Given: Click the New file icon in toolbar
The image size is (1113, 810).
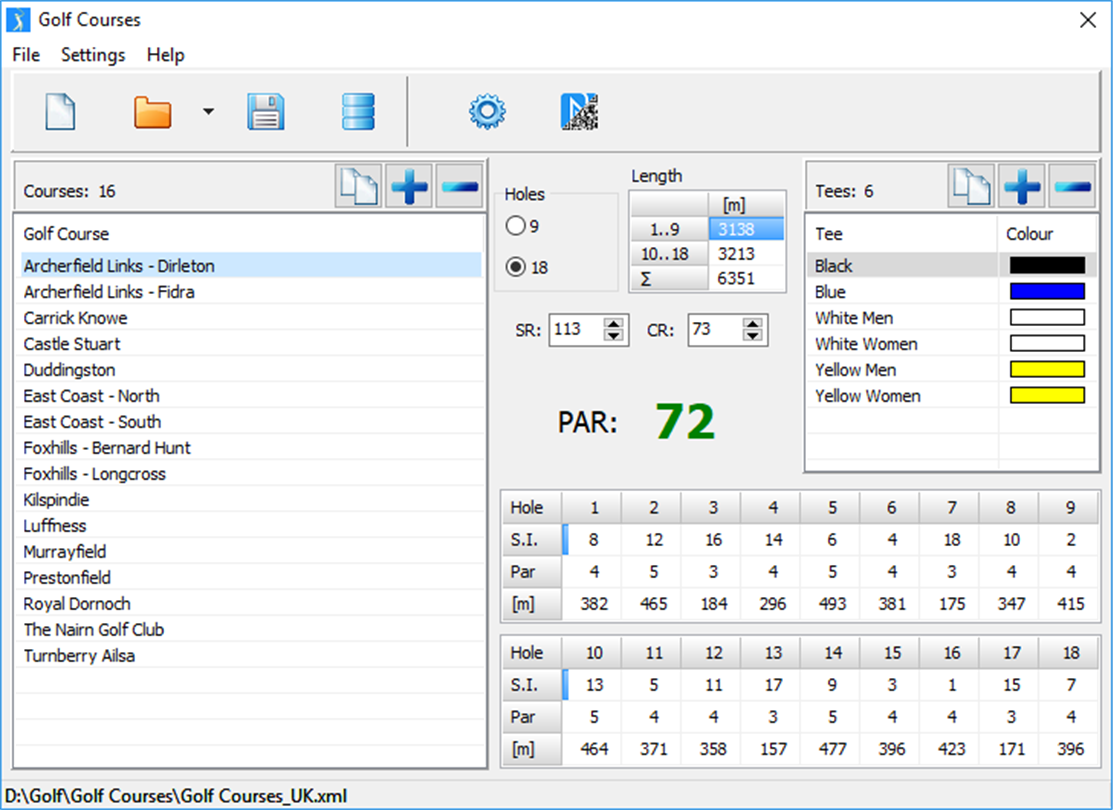Looking at the screenshot, I should [60, 112].
